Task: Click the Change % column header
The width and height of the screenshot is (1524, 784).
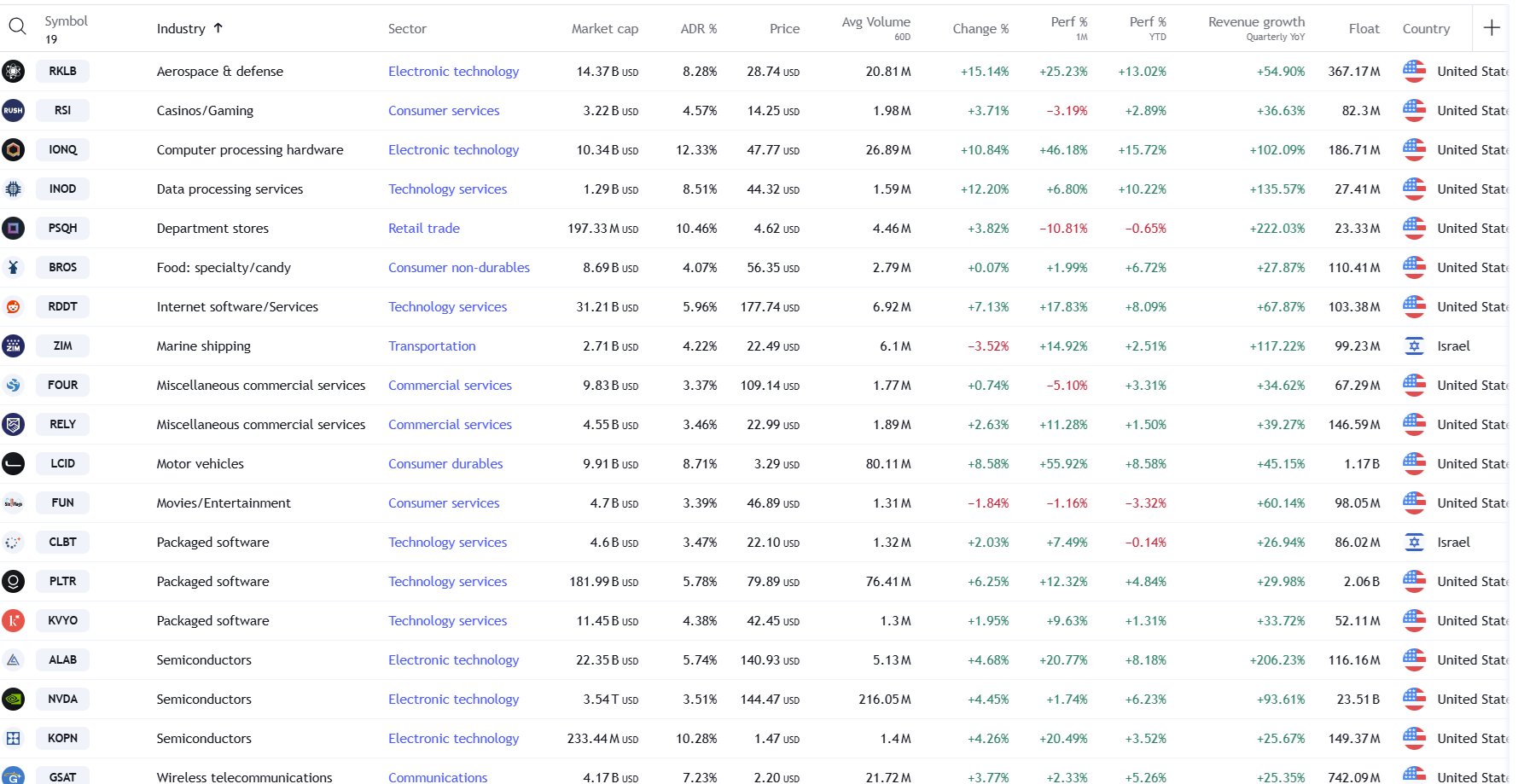Action: coord(980,29)
